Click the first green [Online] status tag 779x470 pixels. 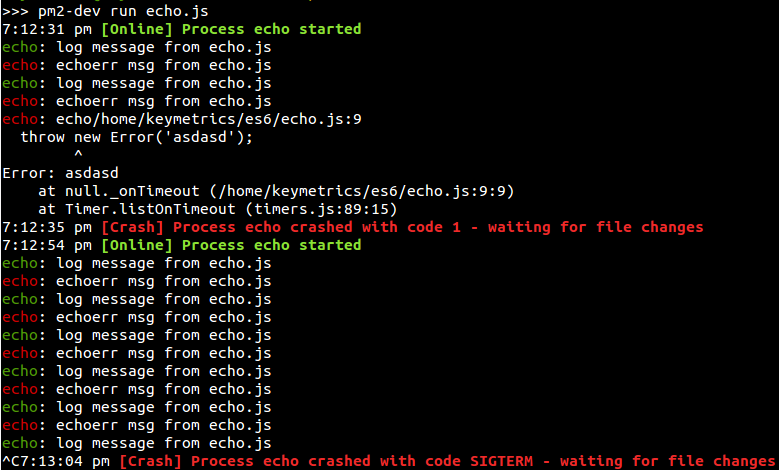click(137, 29)
